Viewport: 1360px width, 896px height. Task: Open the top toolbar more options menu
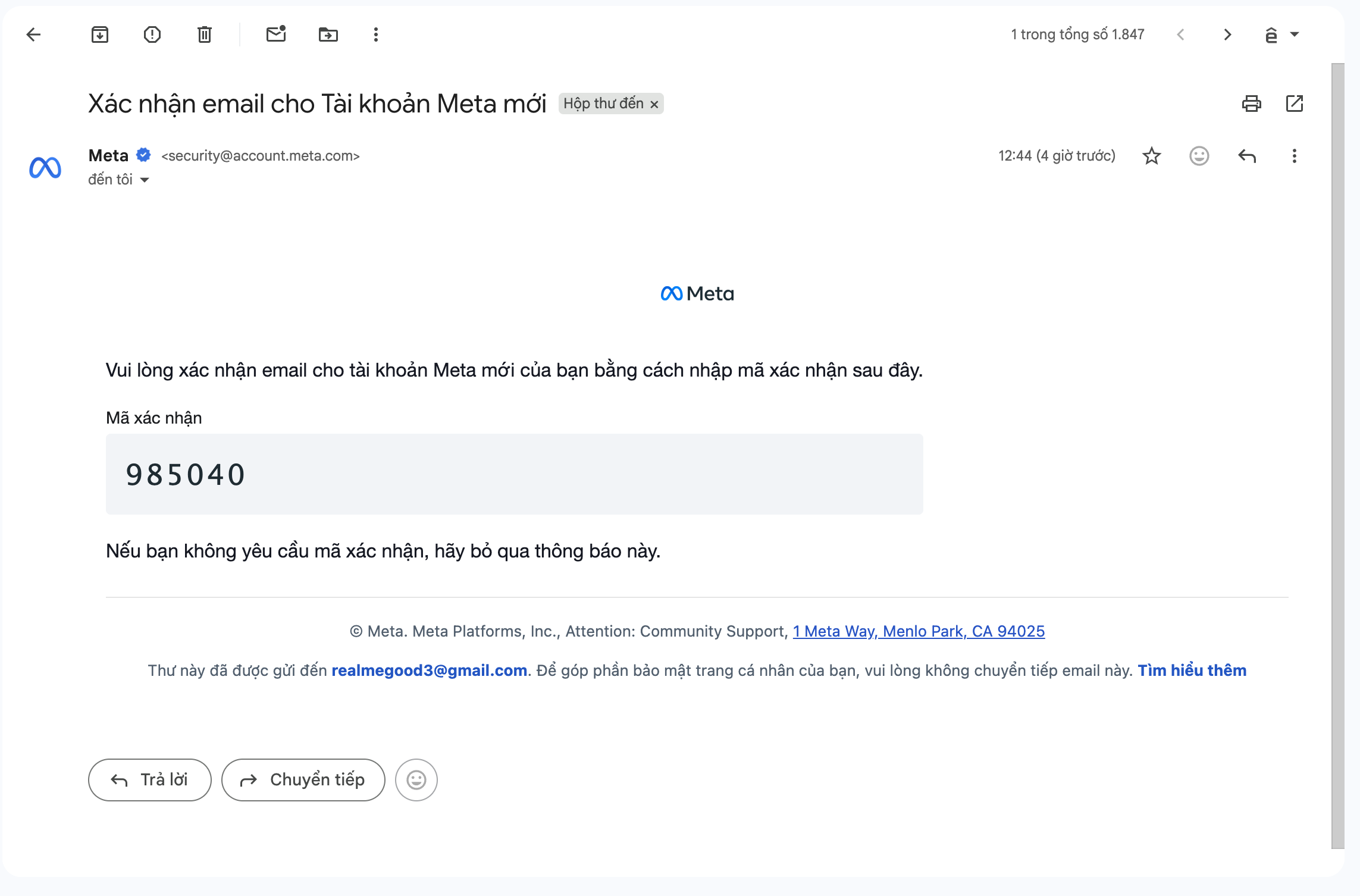pos(376,35)
